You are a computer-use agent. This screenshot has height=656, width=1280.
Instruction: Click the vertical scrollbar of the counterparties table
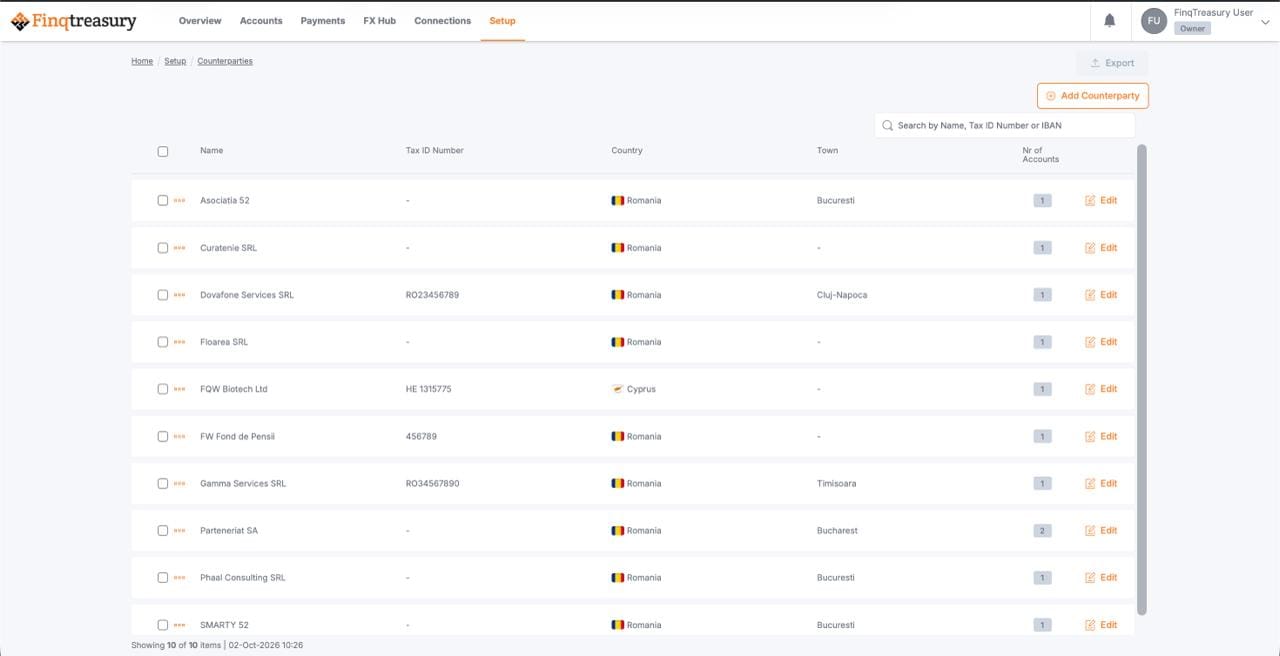[1142, 380]
